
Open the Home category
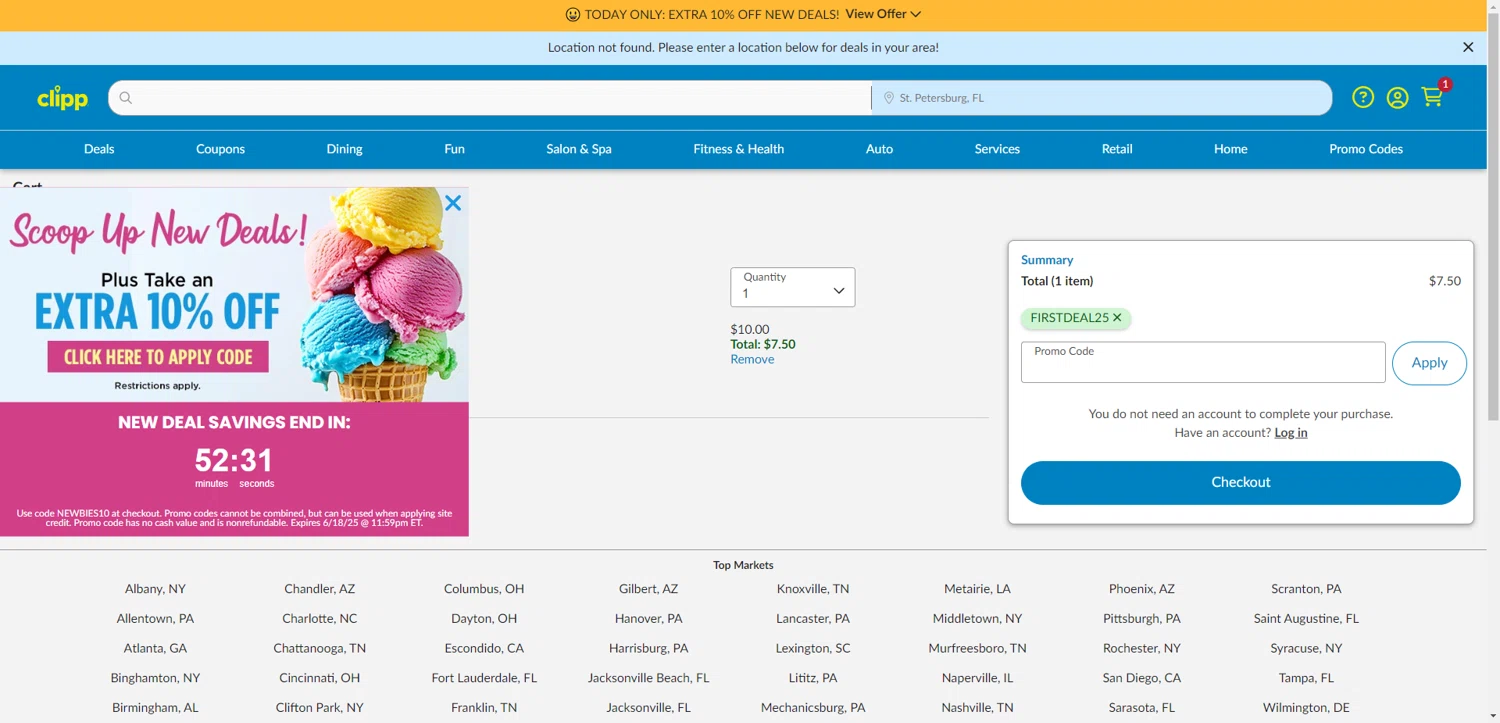pyautogui.click(x=1230, y=149)
